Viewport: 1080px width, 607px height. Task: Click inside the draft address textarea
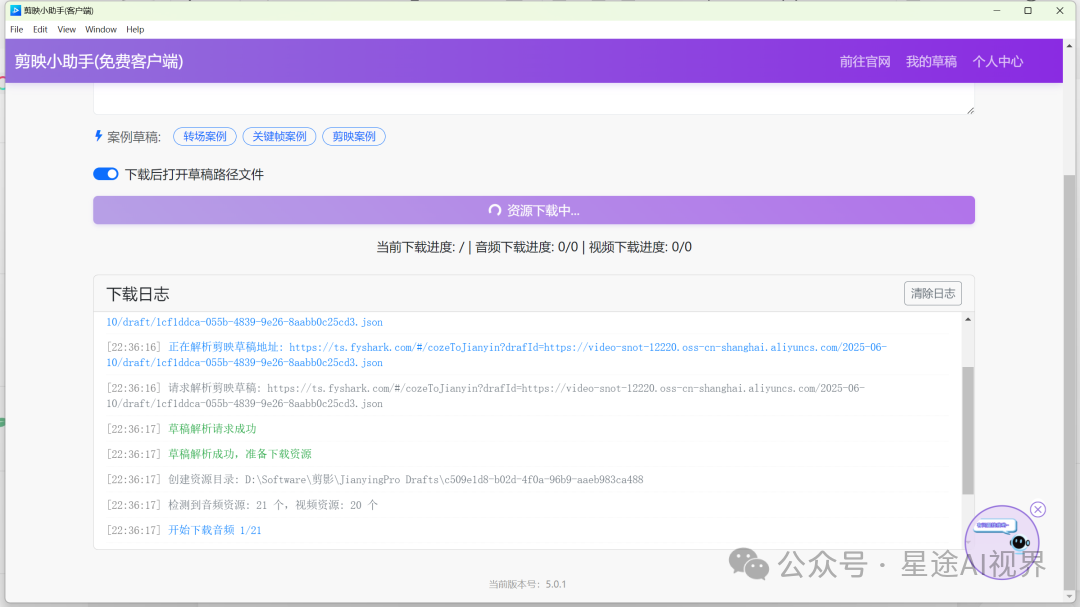coord(534,99)
